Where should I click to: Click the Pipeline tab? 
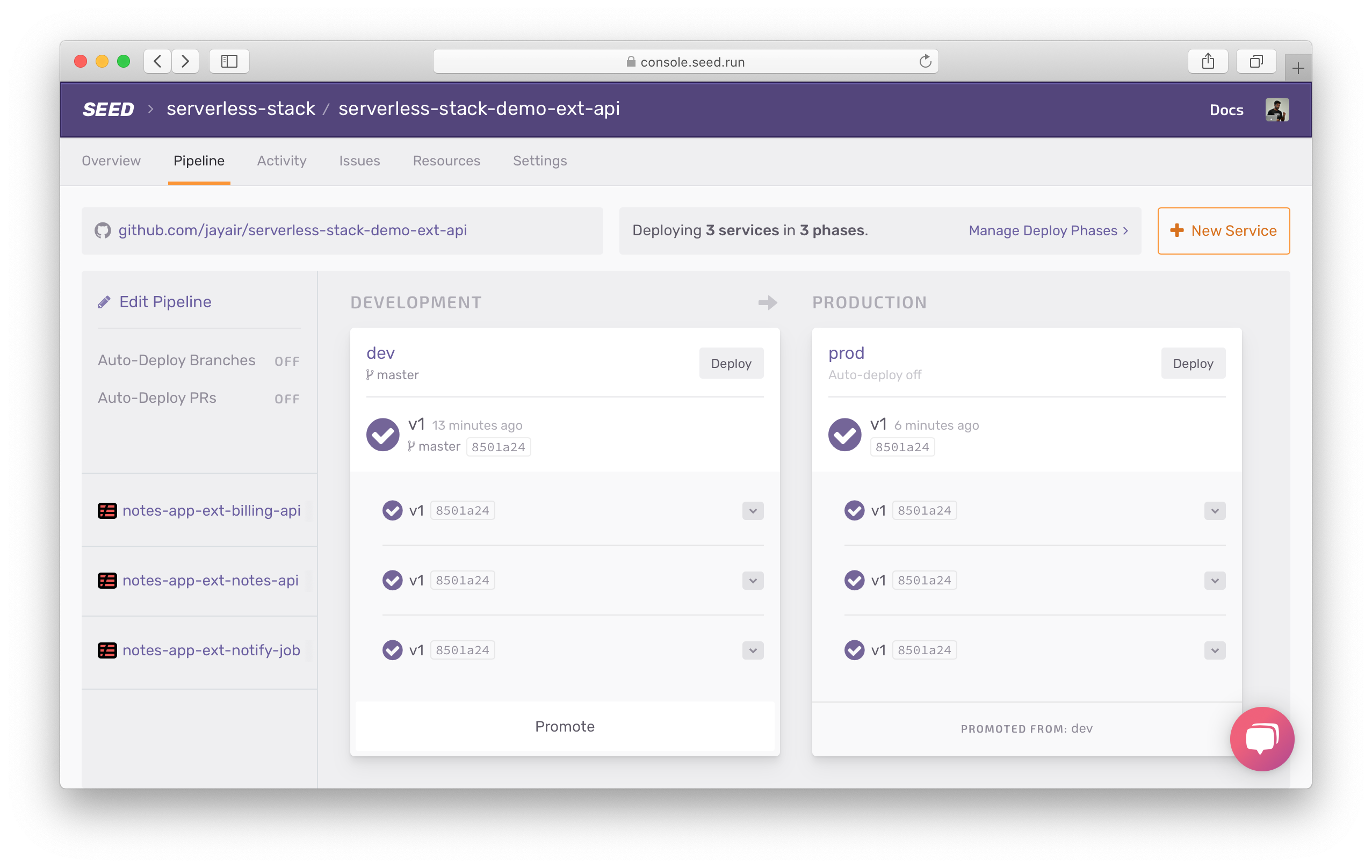[199, 160]
